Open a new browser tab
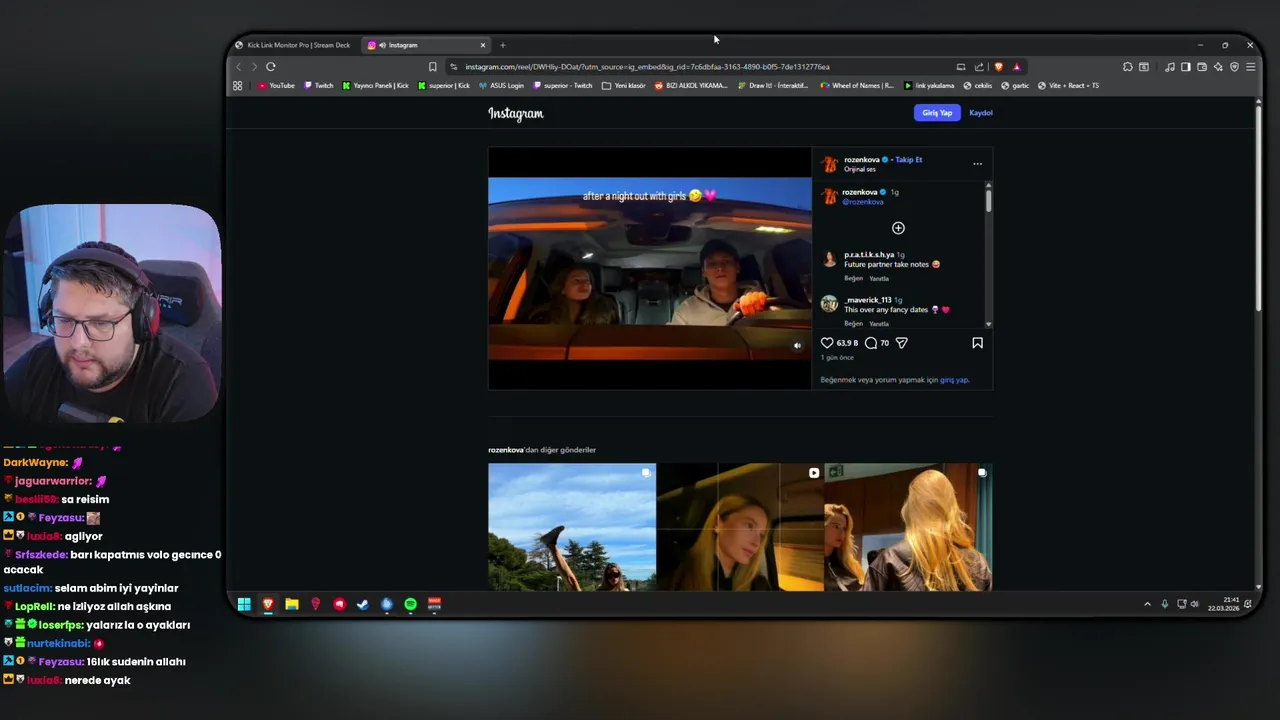Image resolution: width=1280 pixels, height=720 pixels. (x=503, y=45)
